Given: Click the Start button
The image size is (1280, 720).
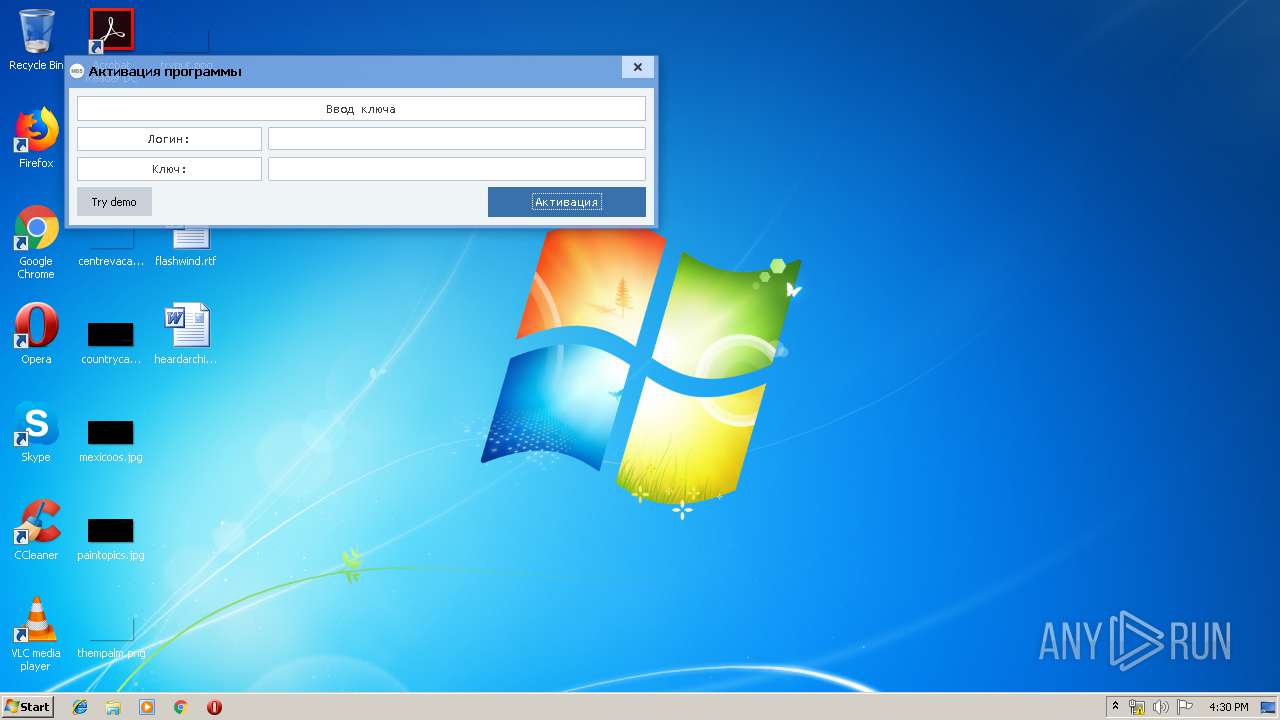Looking at the screenshot, I should point(27,707).
